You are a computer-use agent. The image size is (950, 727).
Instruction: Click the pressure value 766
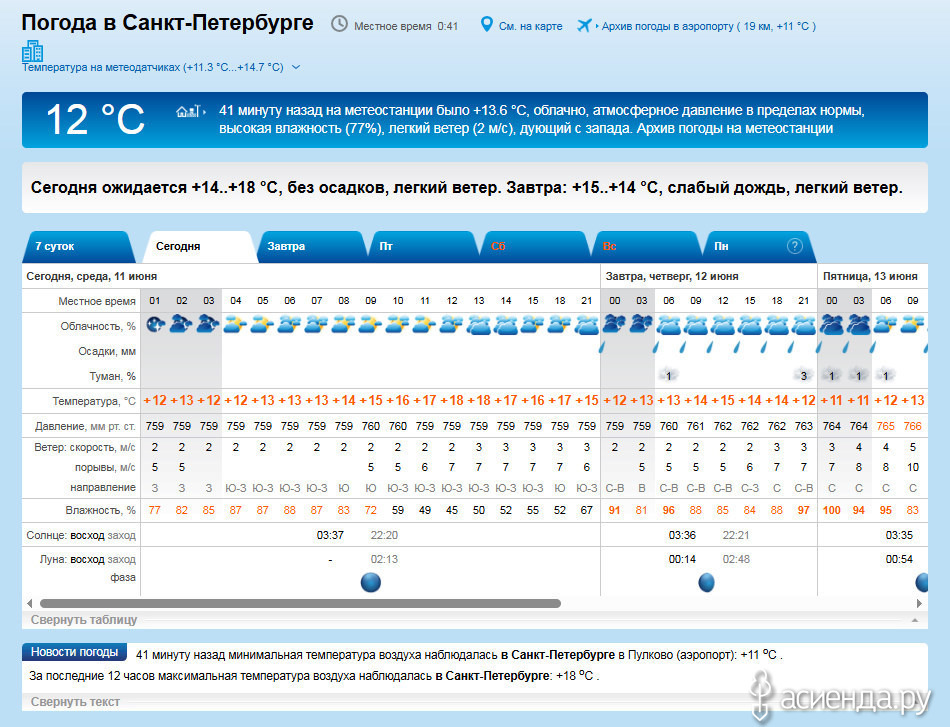coord(912,426)
